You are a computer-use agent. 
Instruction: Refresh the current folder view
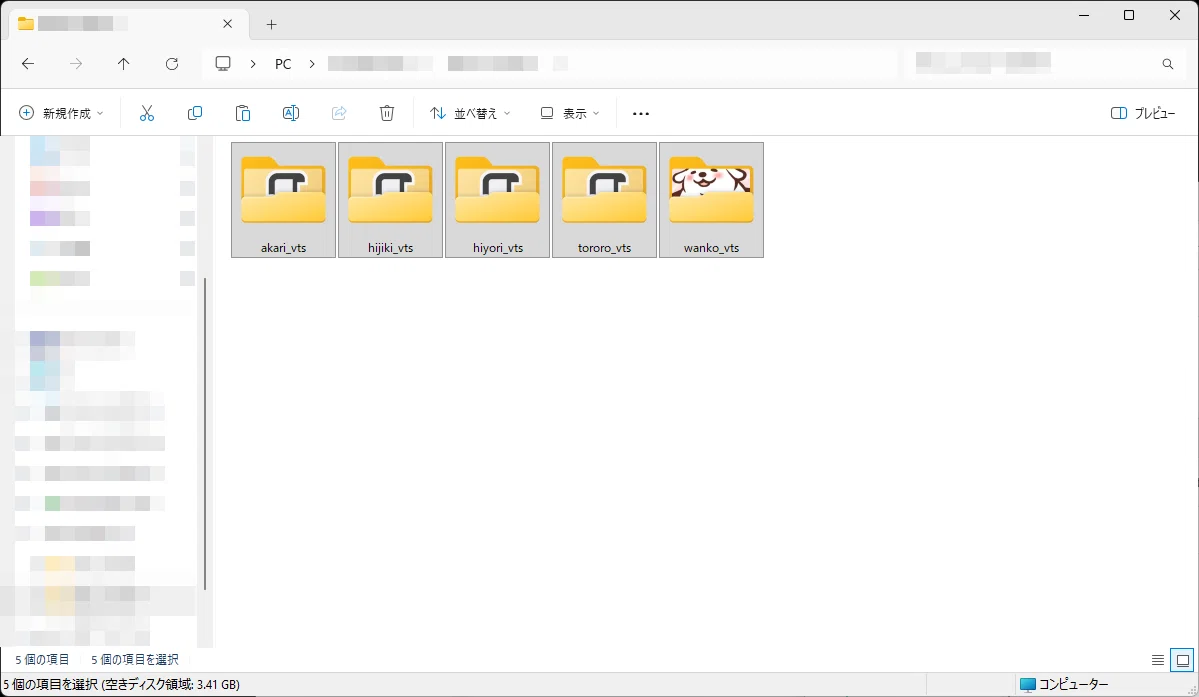pos(172,64)
